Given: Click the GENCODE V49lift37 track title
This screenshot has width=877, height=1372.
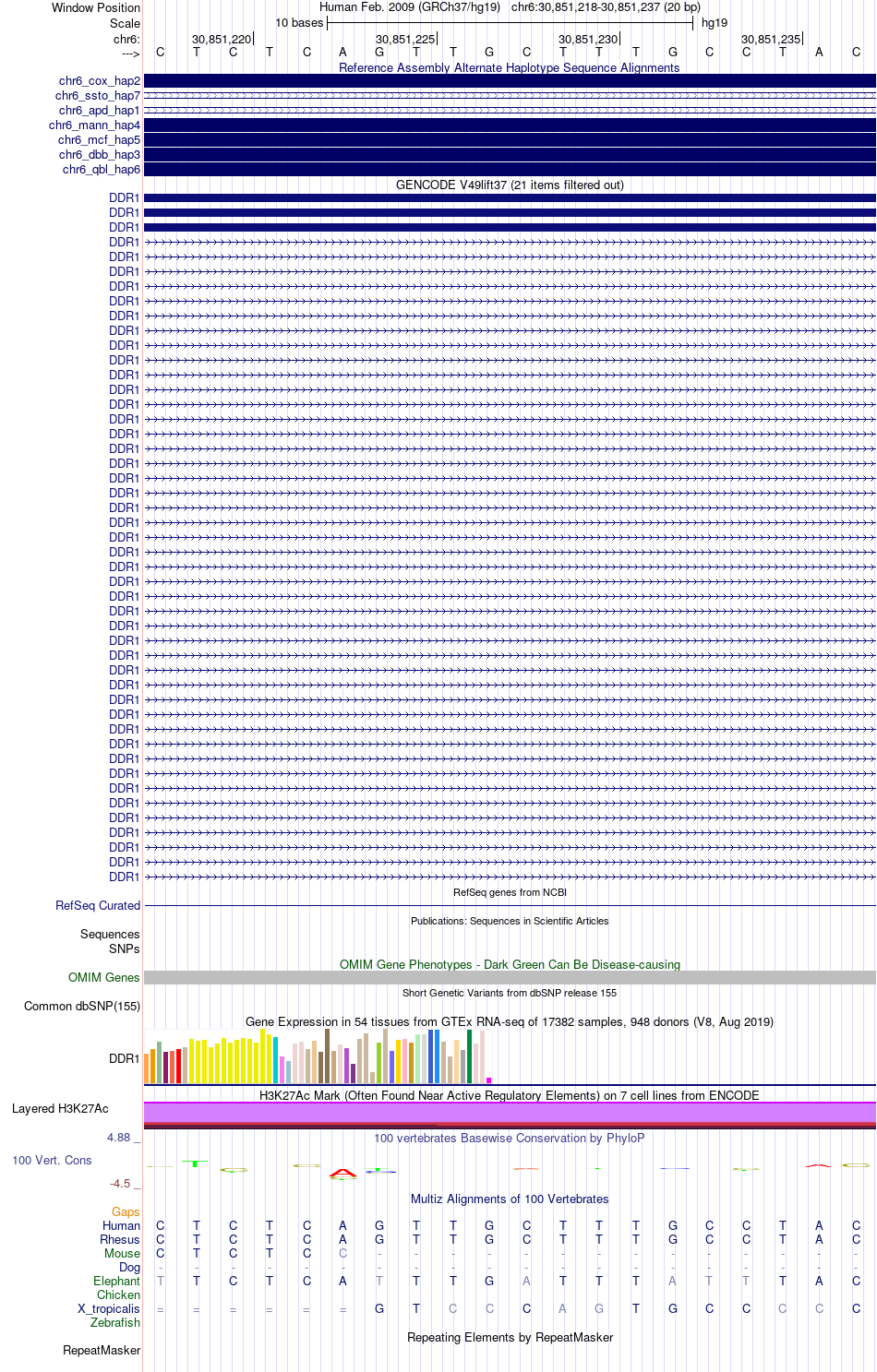Looking at the screenshot, I should coord(510,185).
